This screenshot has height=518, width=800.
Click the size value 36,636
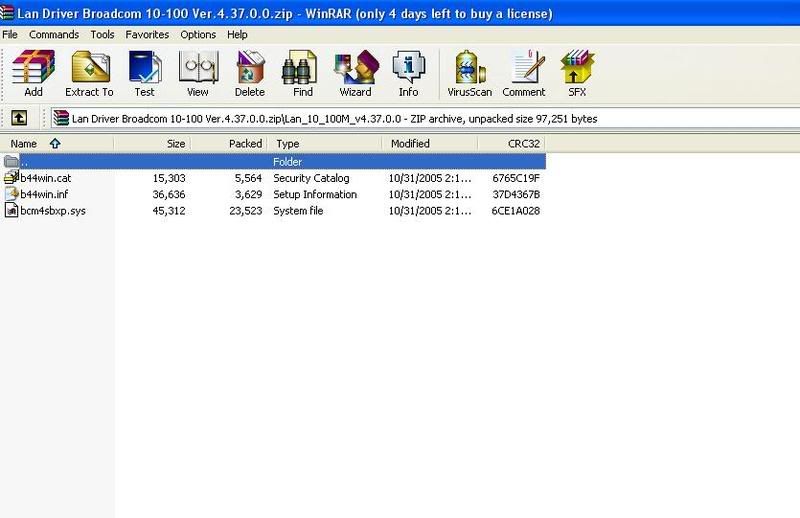(x=169, y=194)
